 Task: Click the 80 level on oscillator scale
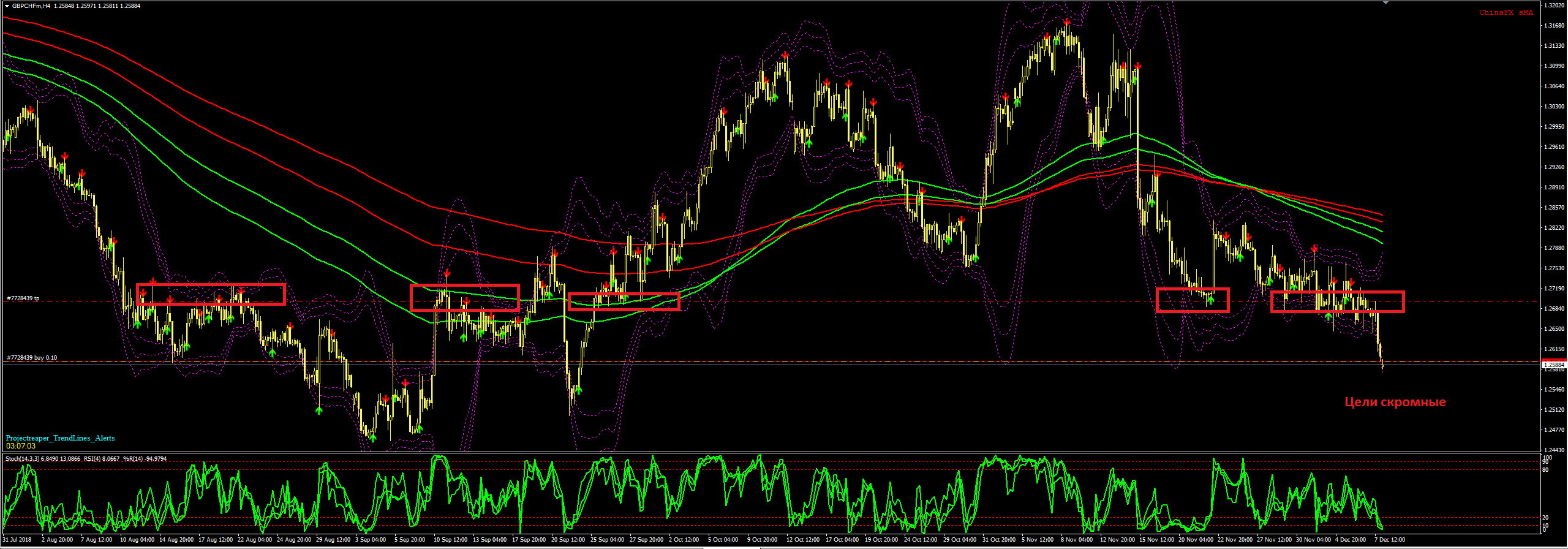tap(1545, 470)
